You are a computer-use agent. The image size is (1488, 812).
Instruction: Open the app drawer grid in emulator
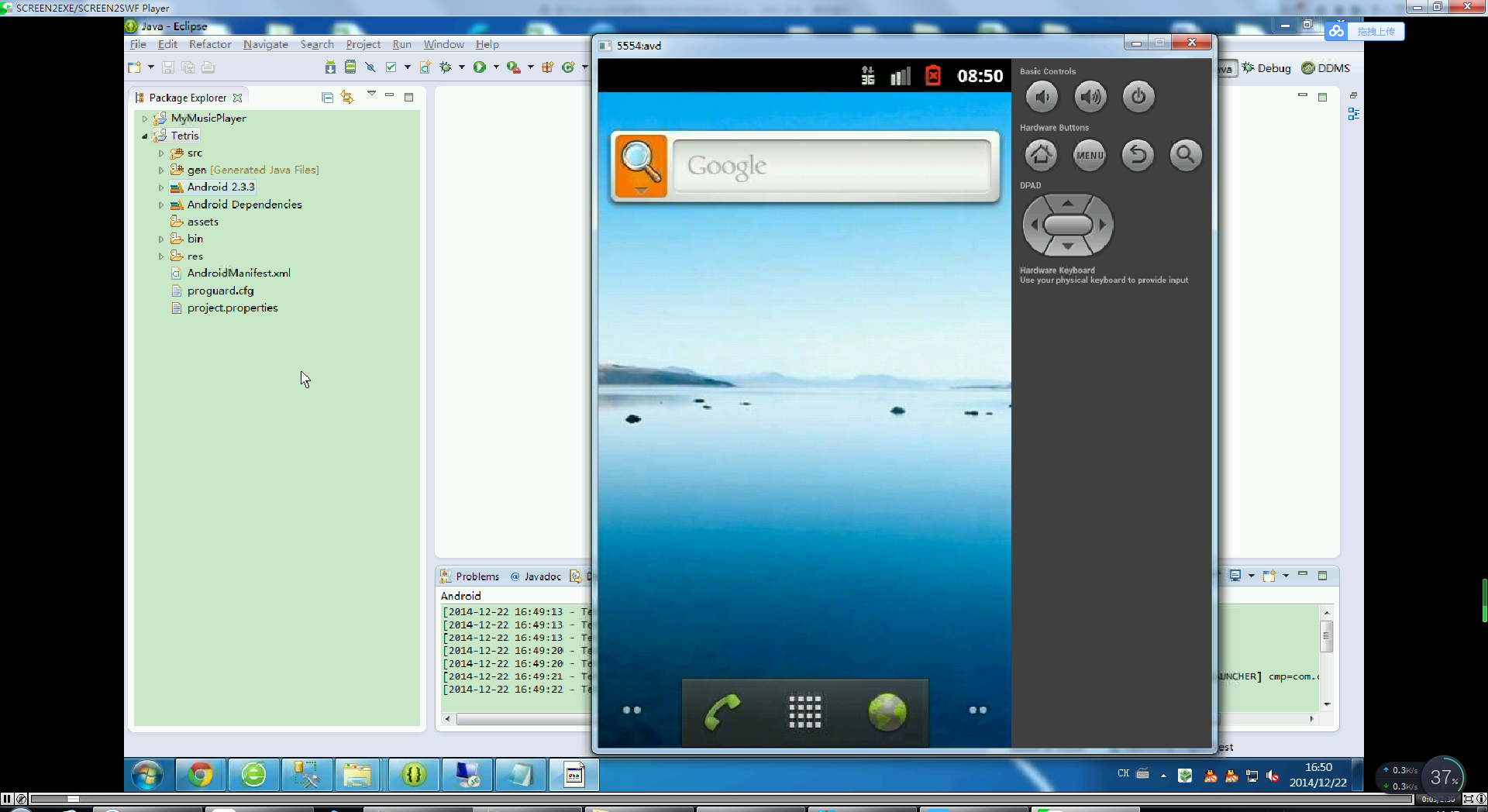point(805,711)
